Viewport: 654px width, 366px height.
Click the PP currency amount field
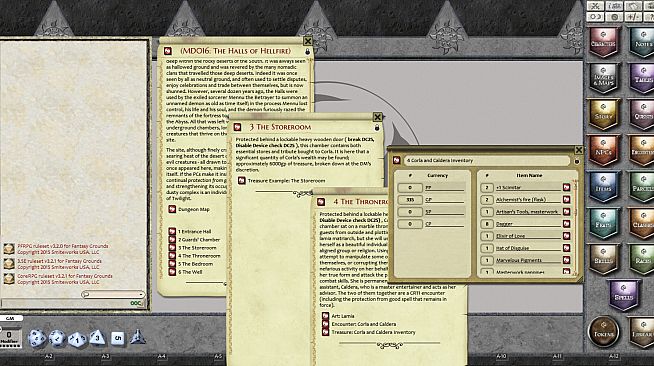(410, 188)
